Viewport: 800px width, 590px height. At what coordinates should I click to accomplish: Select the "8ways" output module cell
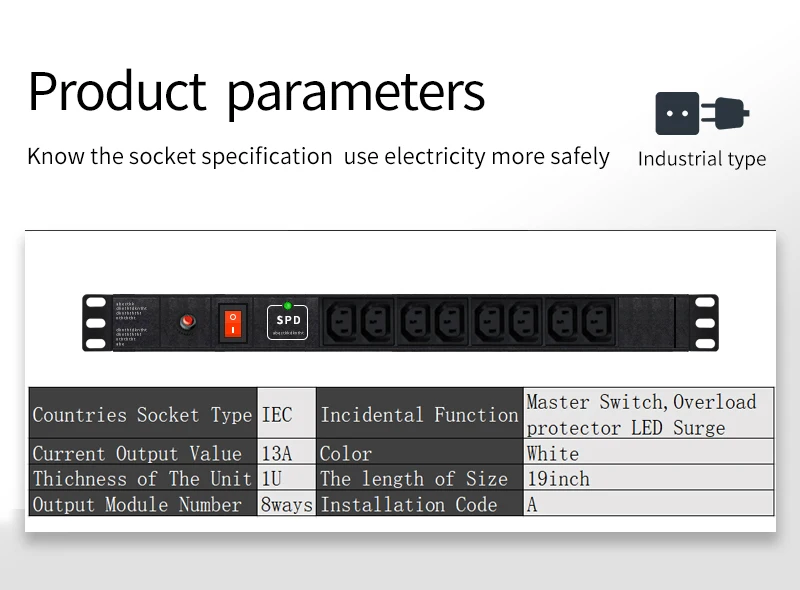[287, 505]
